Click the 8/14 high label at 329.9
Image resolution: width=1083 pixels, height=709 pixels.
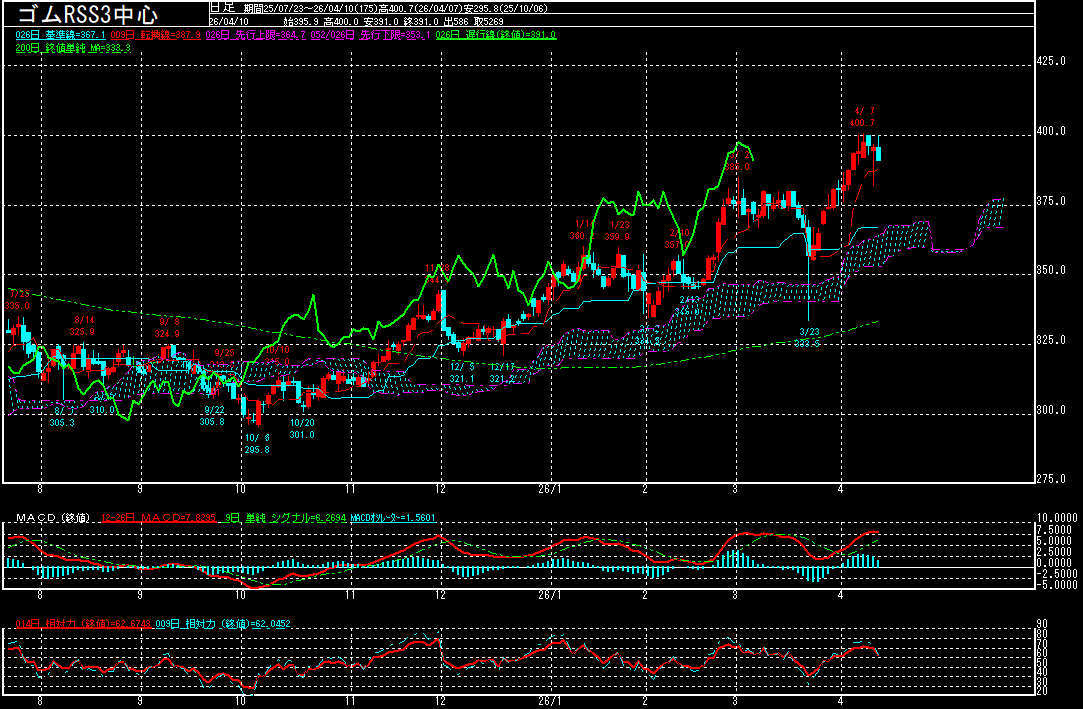point(82,325)
